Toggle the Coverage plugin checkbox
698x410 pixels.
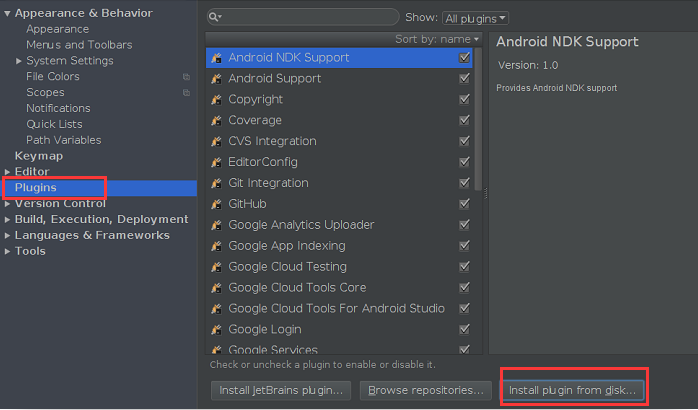tap(464, 120)
